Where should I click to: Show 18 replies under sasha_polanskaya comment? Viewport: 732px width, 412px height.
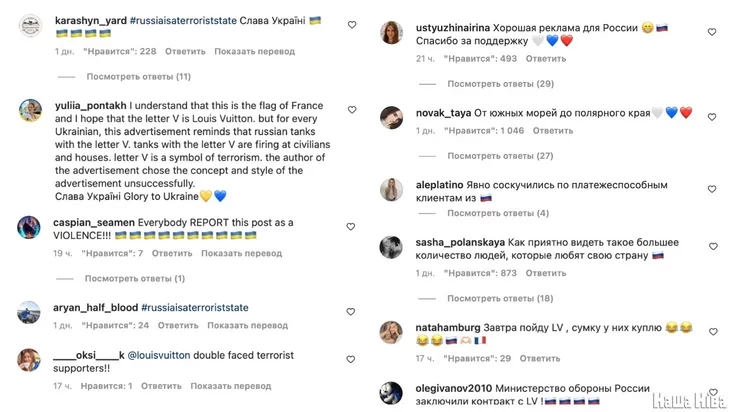(500, 298)
